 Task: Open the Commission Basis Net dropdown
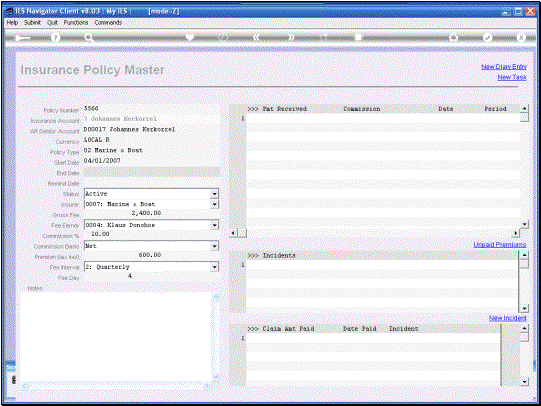[x=215, y=246]
